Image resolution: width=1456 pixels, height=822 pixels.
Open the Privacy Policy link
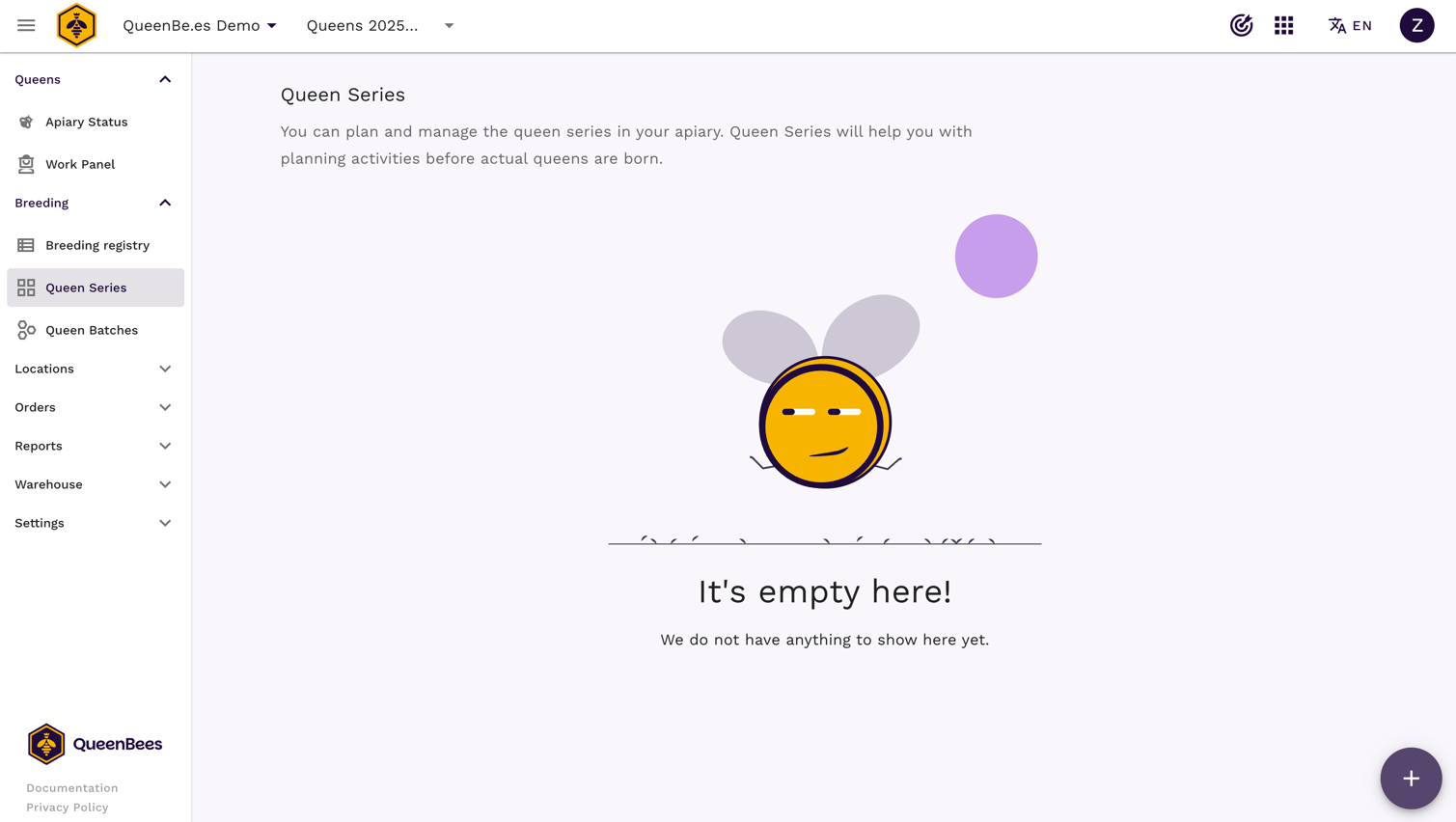pyautogui.click(x=68, y=808)
